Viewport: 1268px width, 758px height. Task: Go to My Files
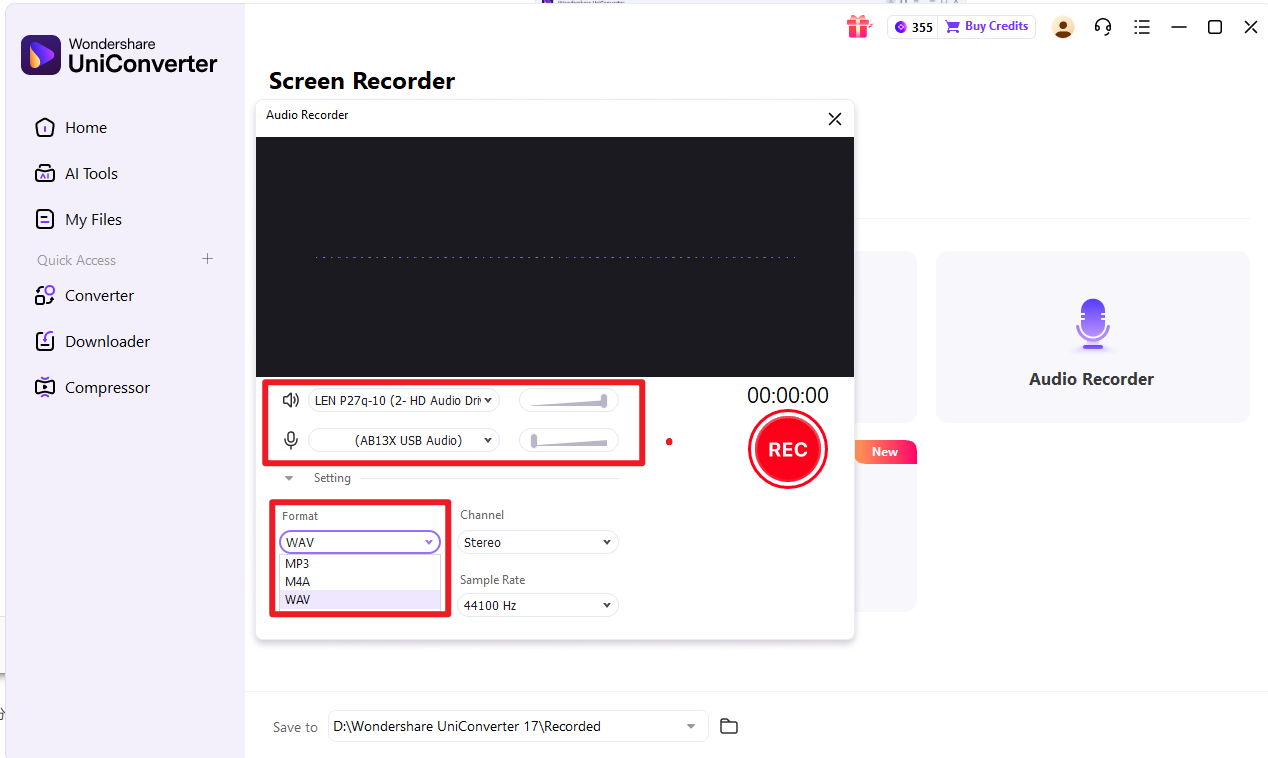[x=92, y=219]
